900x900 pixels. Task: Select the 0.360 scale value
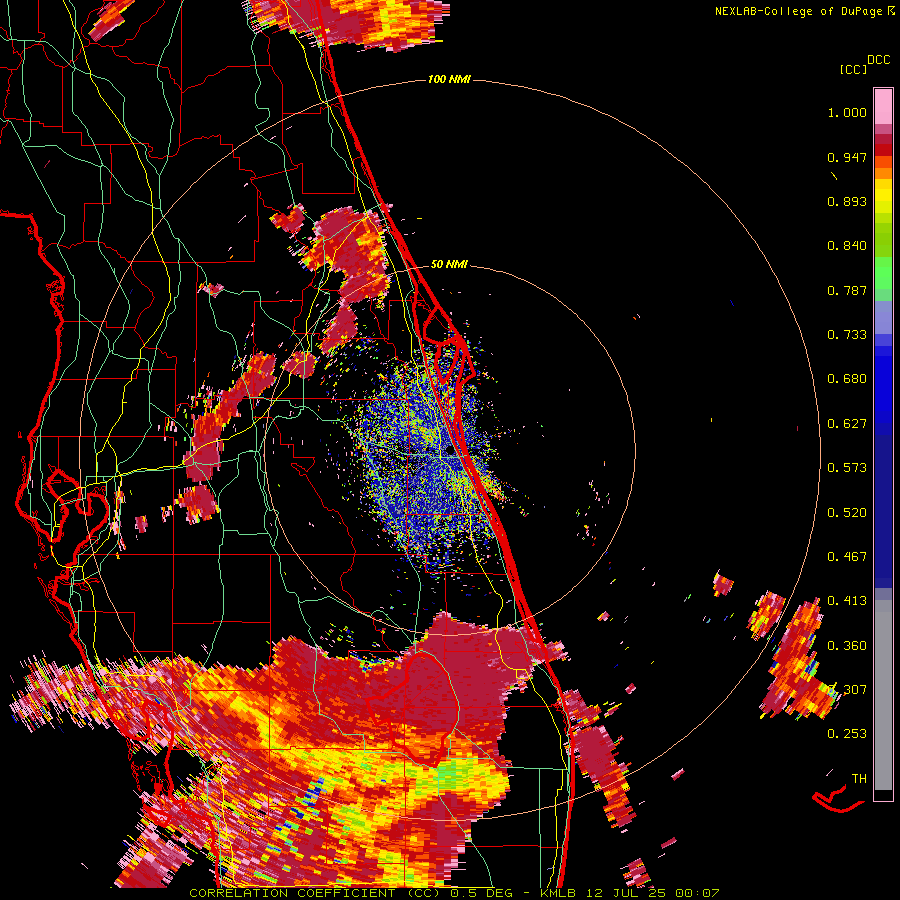pos(847,646)
